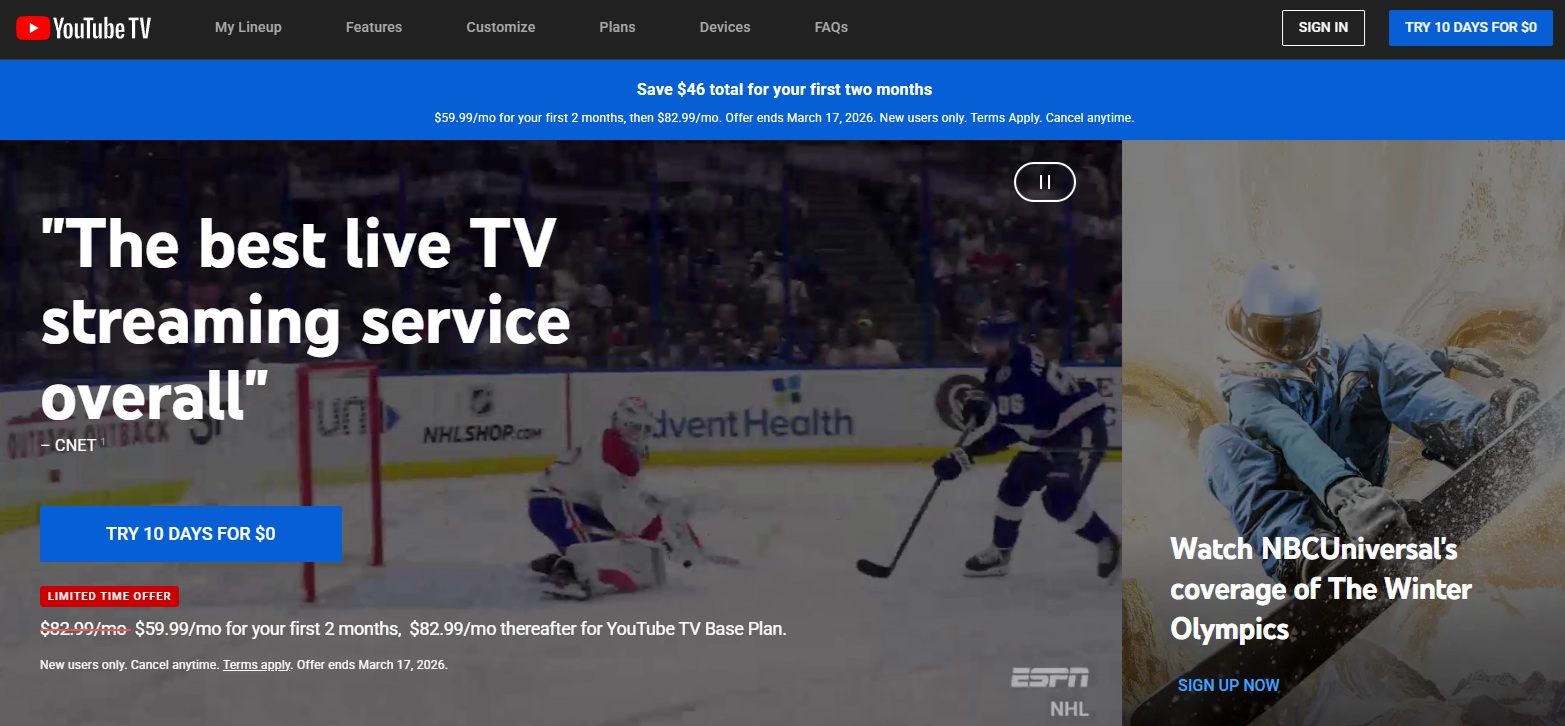View the Plans page
1565x726 pixels.
click(617, 27)
